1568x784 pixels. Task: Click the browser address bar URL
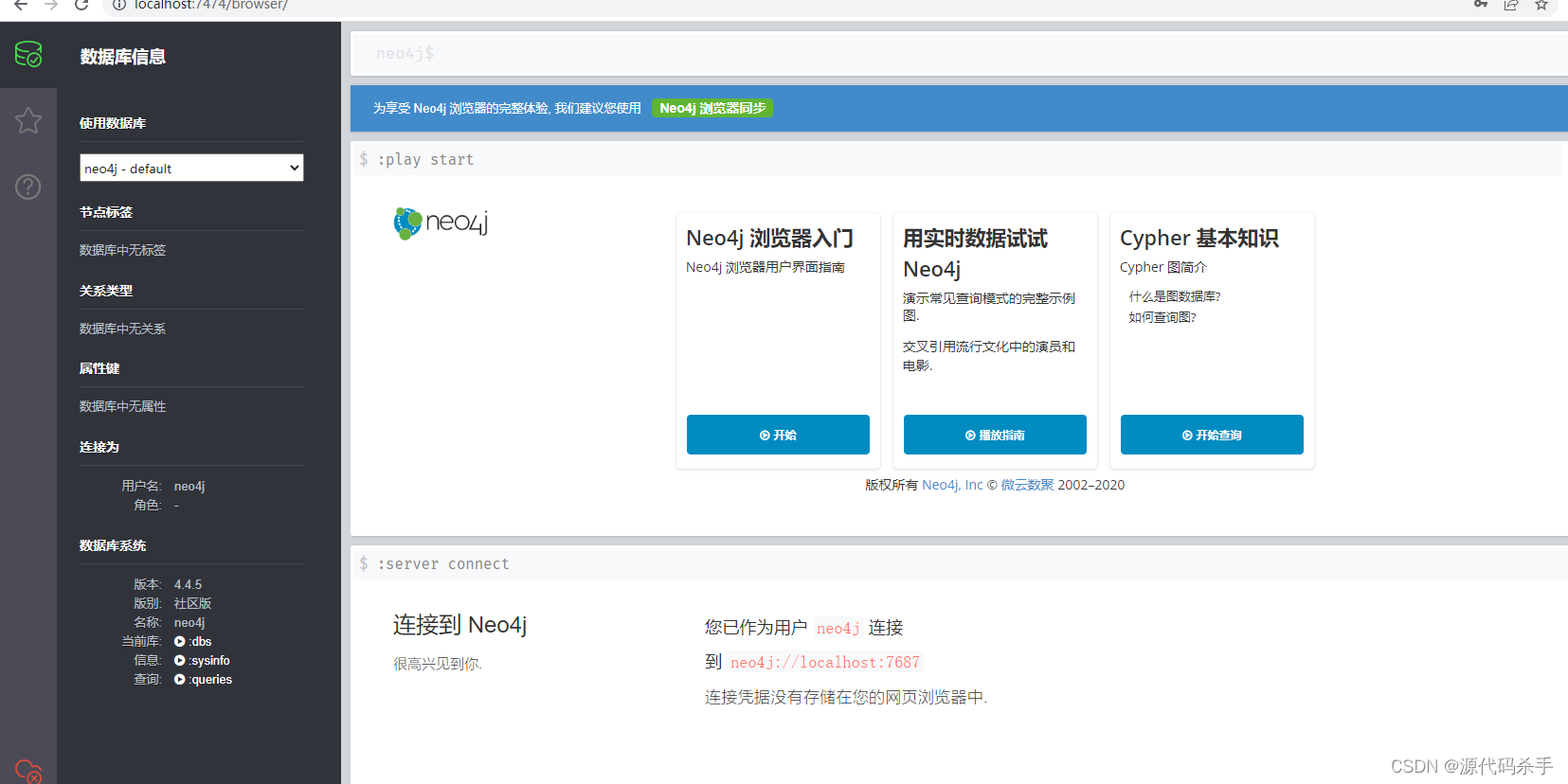click(x=211, y=5)
